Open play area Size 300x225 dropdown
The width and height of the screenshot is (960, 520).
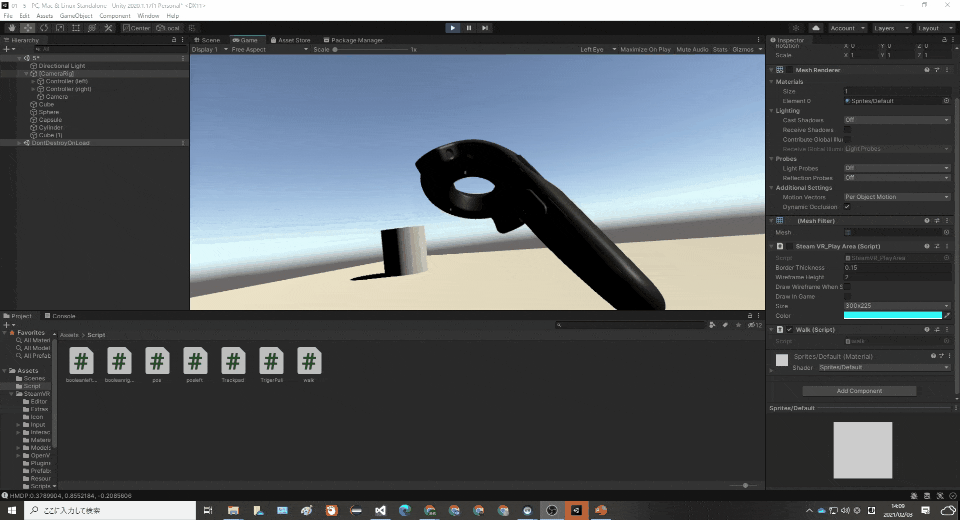tap(897, 306)
